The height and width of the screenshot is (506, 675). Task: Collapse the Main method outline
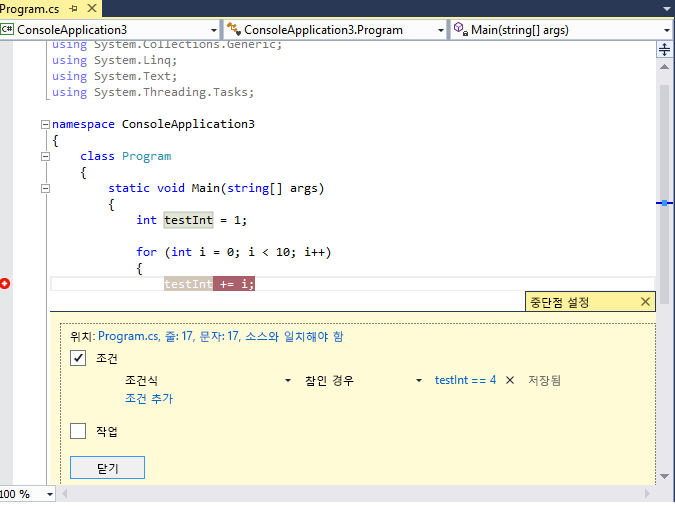point(44,188)
